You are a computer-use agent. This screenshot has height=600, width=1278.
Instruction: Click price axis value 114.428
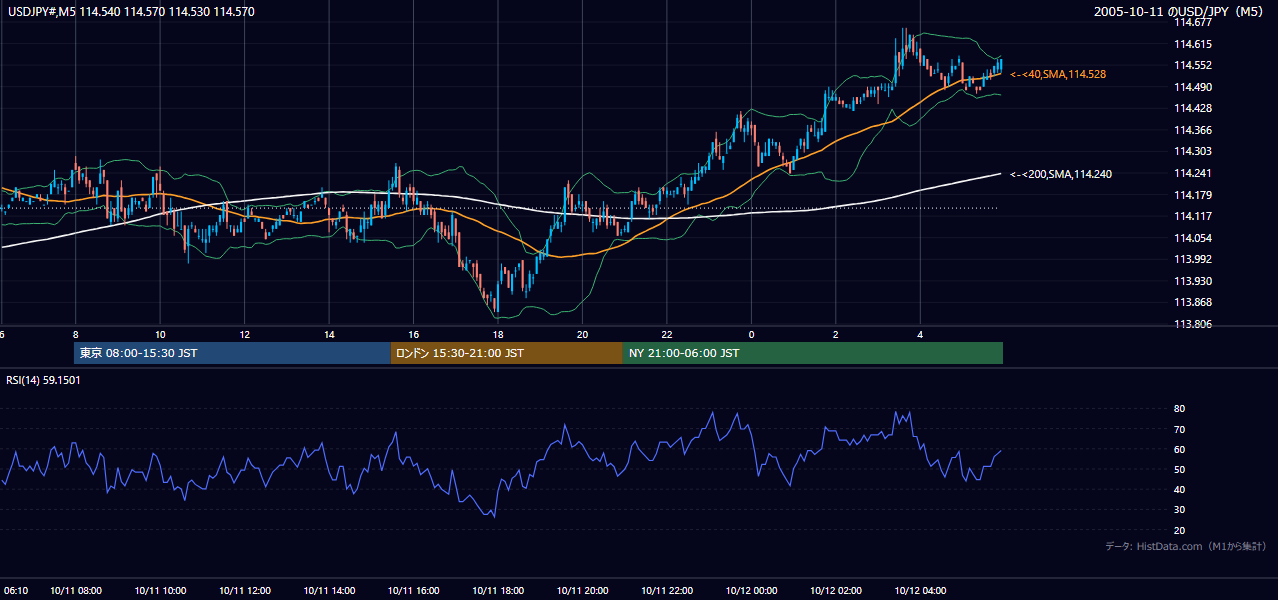point(1193,108)
